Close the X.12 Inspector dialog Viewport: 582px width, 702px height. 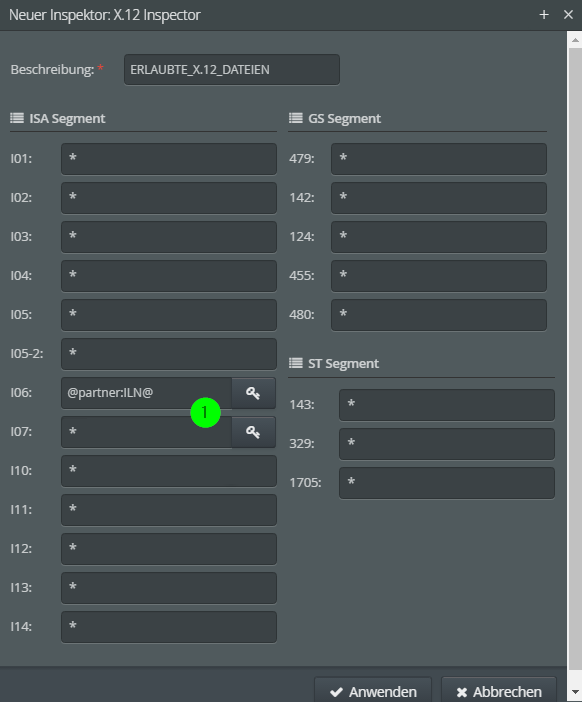coord(569,15)
